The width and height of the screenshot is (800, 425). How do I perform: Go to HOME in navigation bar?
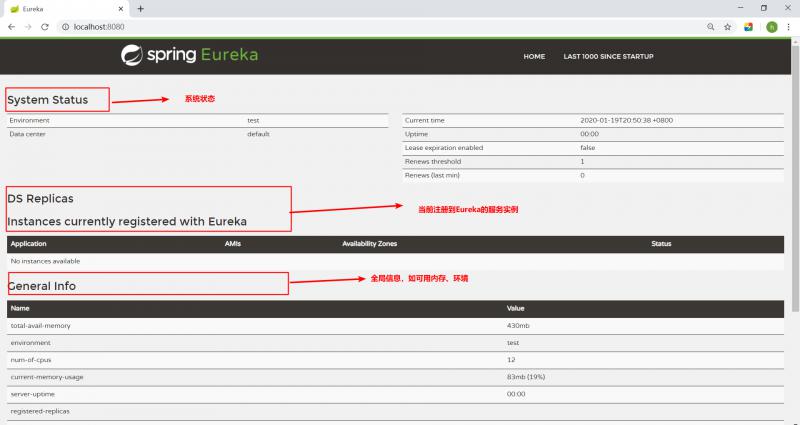point(534,56)
